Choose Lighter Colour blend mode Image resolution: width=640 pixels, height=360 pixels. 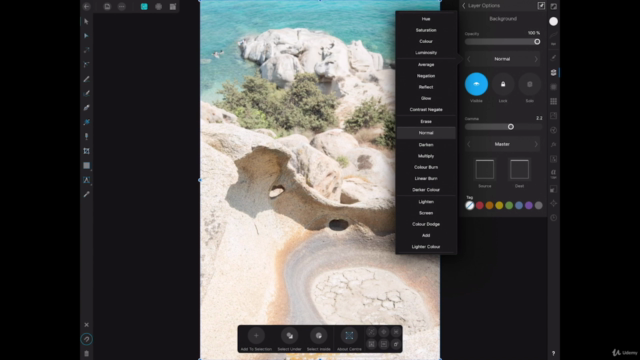426,247
